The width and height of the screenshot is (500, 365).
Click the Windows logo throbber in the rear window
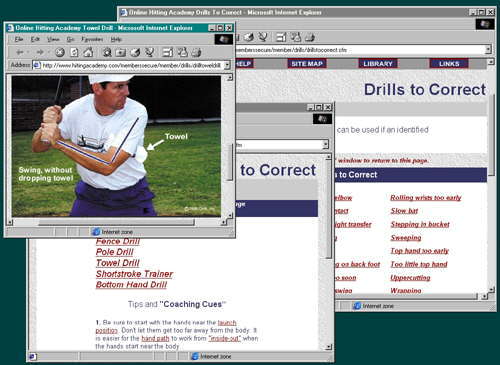click(485, 24)
